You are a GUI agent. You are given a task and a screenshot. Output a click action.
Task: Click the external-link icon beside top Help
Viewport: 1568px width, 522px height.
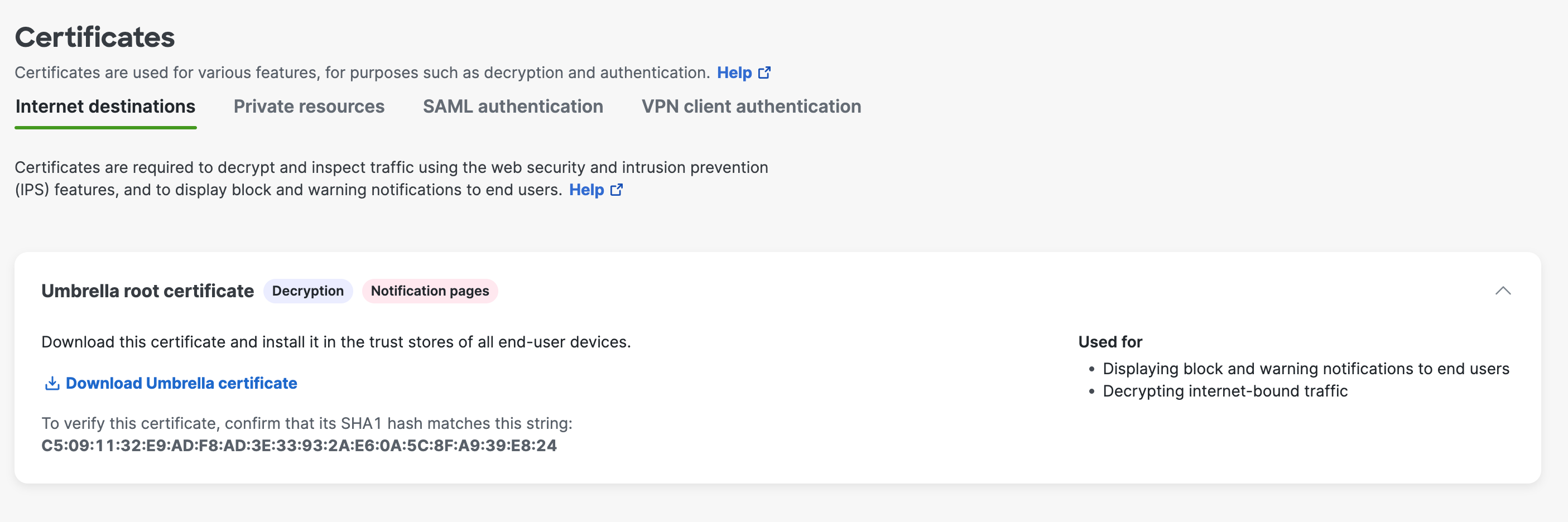pos(764,72)
